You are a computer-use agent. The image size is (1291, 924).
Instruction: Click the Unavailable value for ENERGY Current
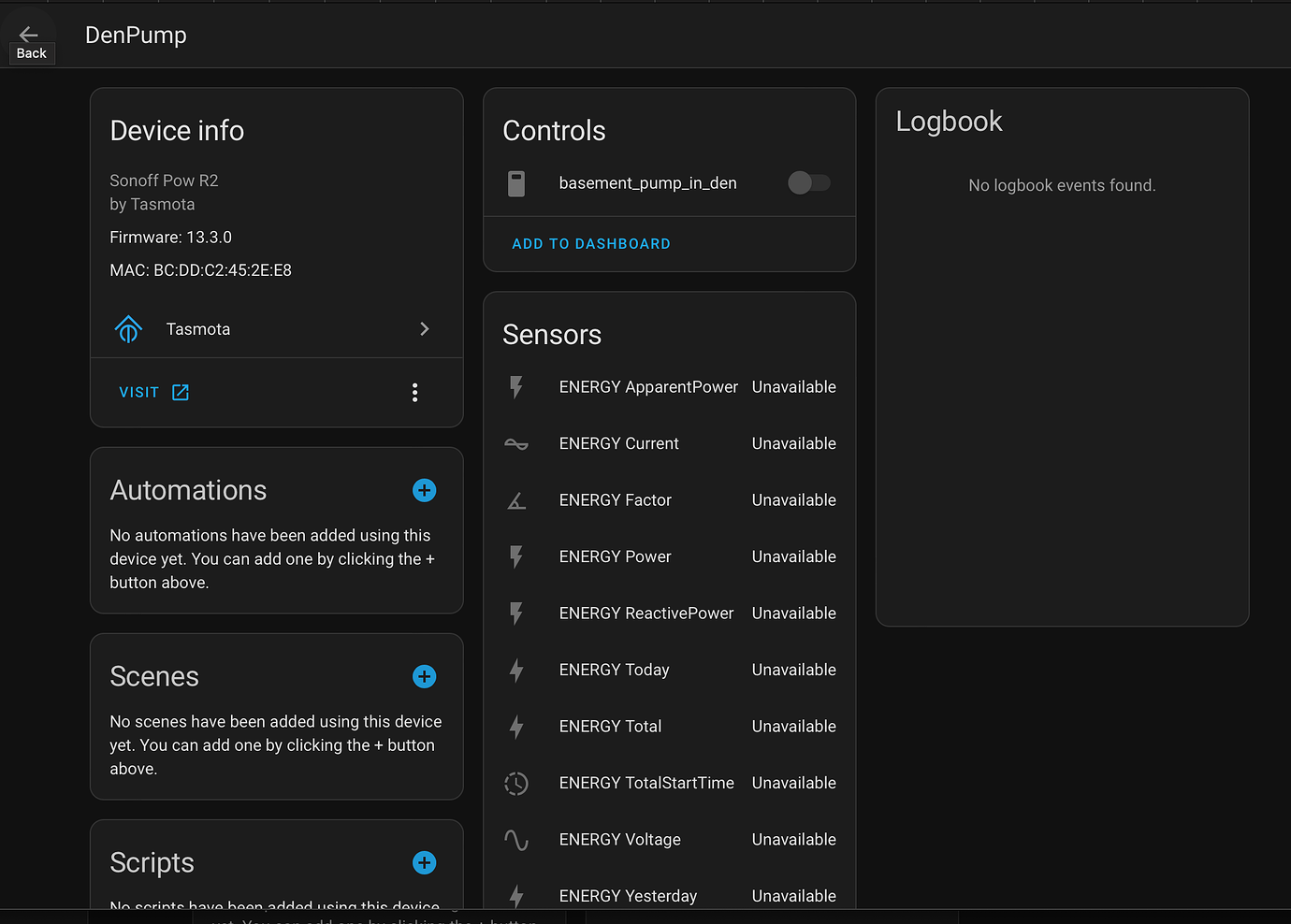pos(794,443)
